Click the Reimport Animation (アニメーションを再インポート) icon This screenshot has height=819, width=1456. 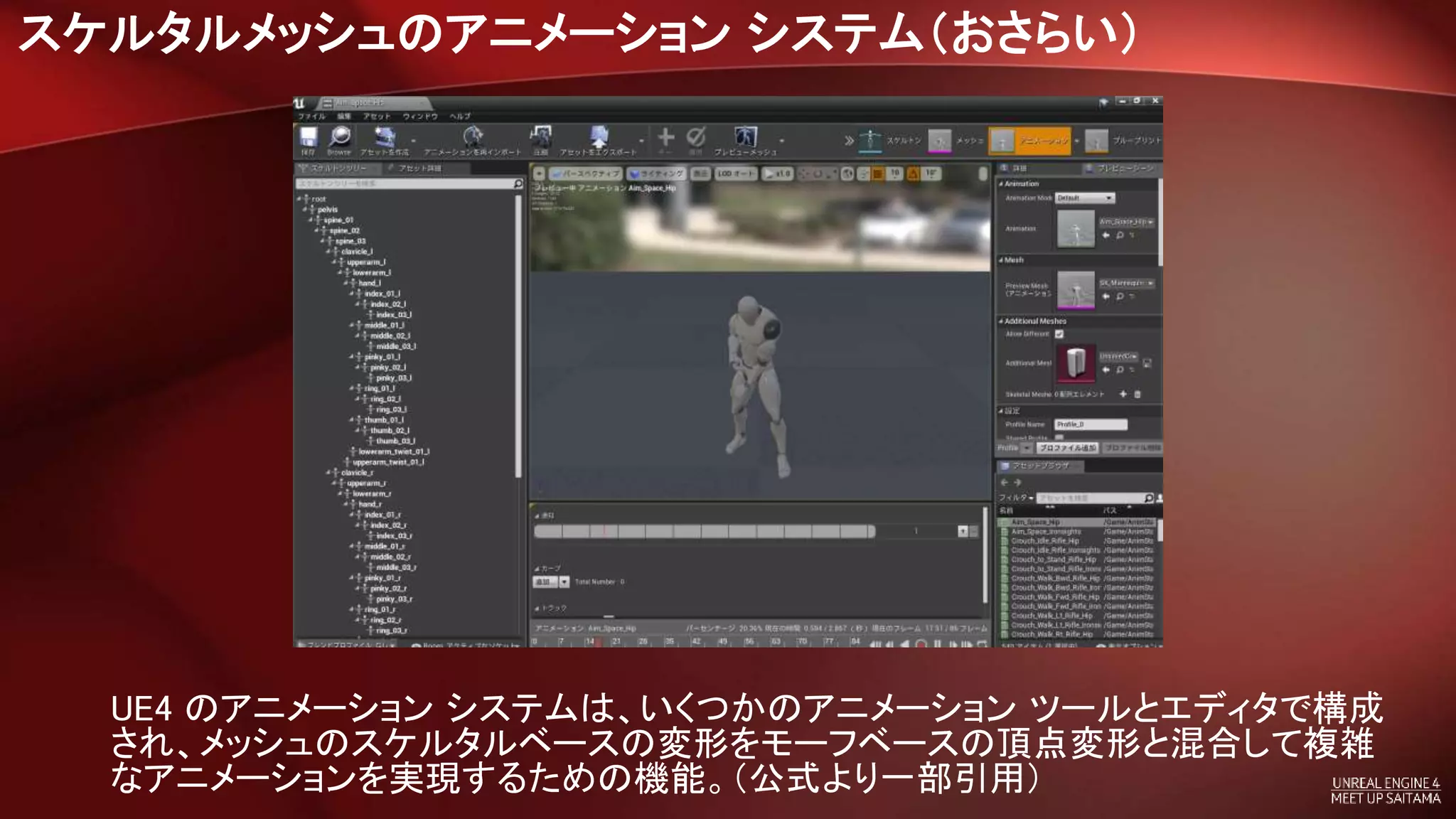click(473, 136)
